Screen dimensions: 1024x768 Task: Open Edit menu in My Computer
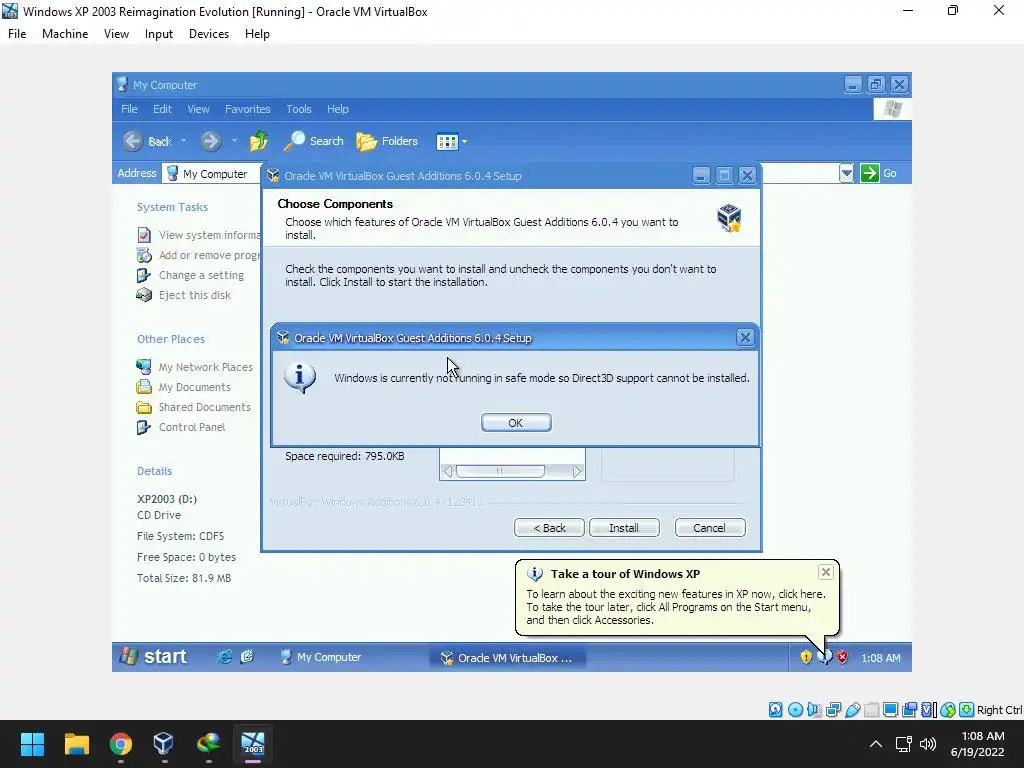click(162, 109)
